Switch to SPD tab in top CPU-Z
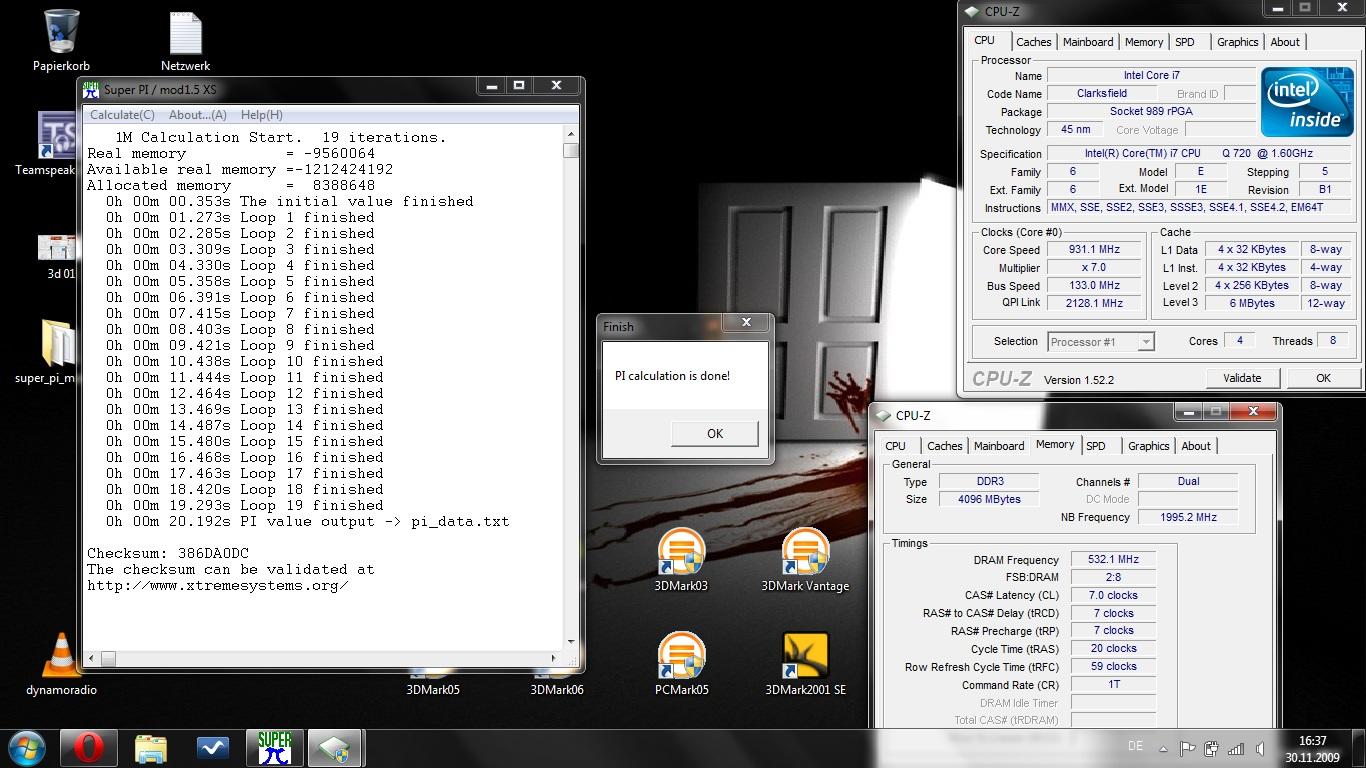This screenshot has width=1366, height=768. coord(1185,42)
